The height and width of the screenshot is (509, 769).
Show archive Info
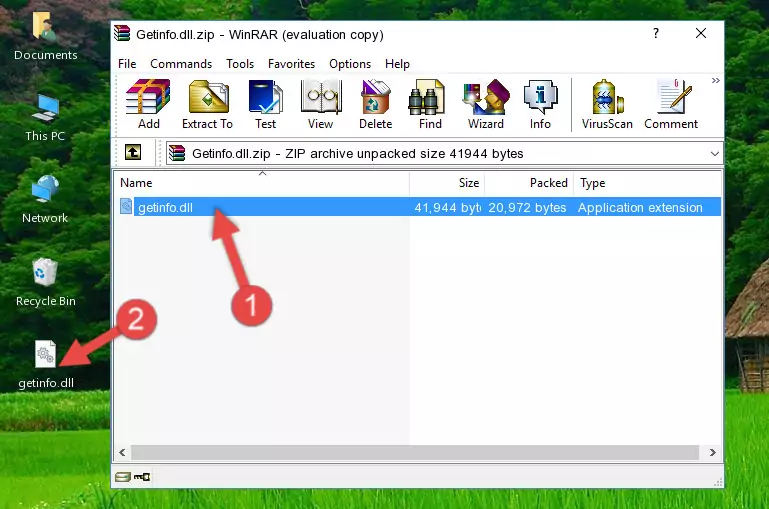tap(540, 104)
